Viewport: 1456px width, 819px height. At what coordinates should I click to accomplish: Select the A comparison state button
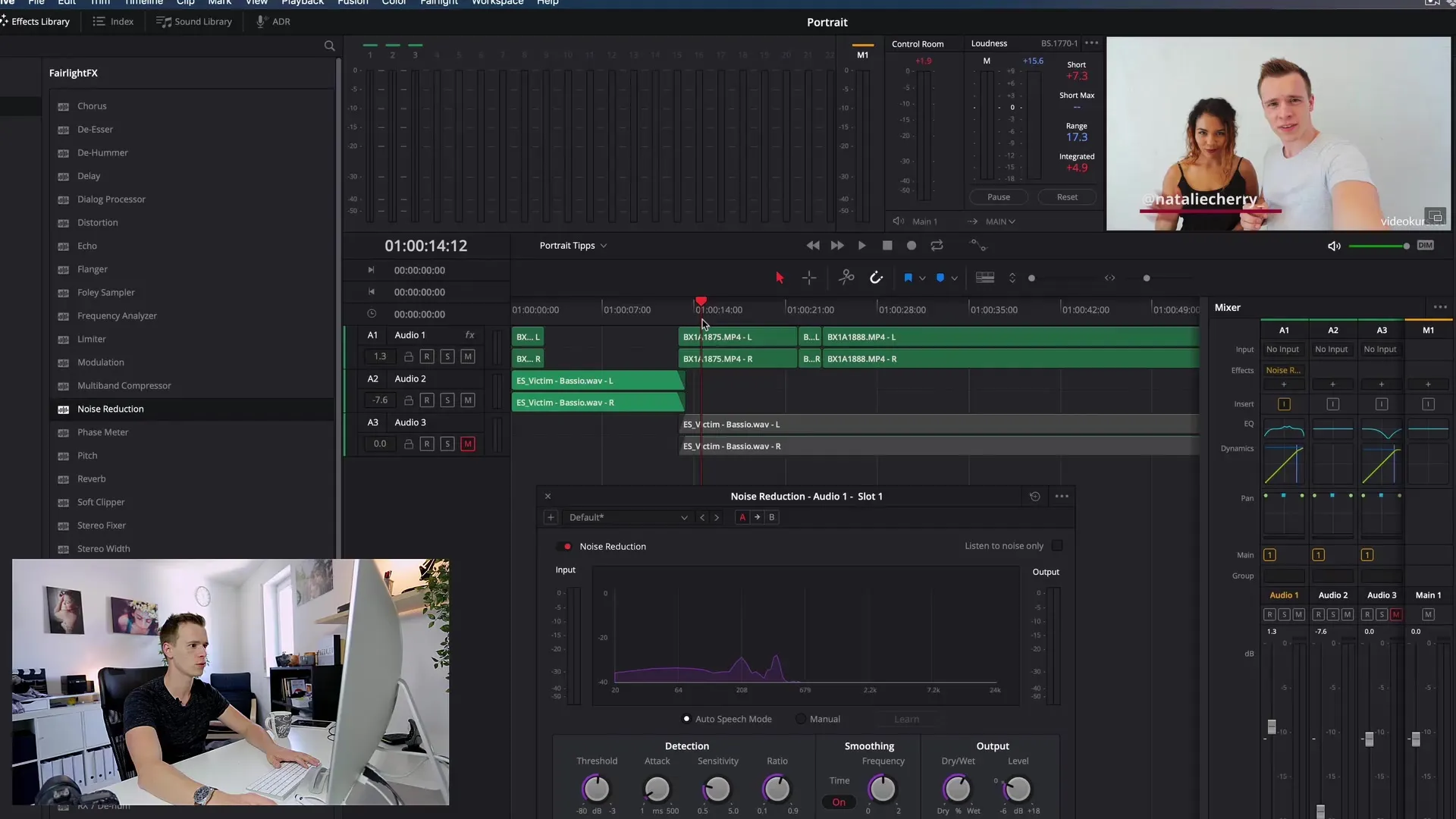(x=742, y=517)
